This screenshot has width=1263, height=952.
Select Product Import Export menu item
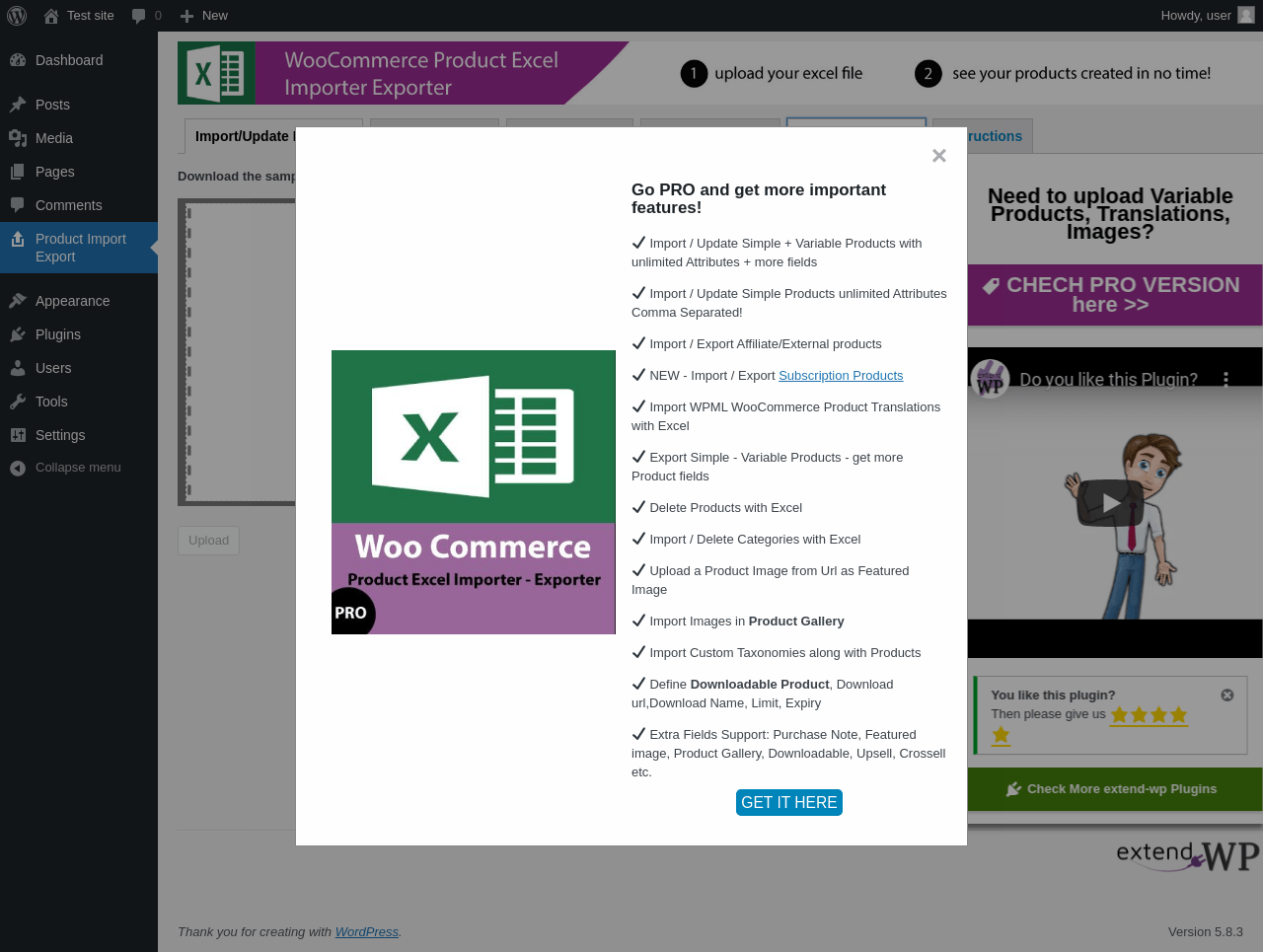click(81, 248)
